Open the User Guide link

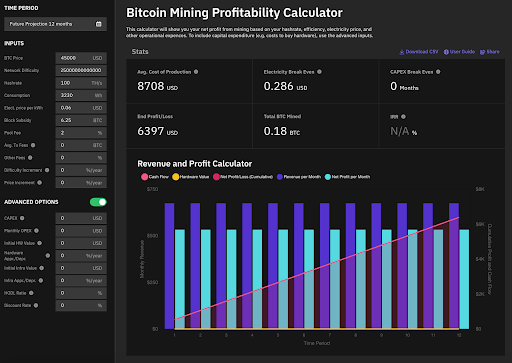click(x=459, y=52)
